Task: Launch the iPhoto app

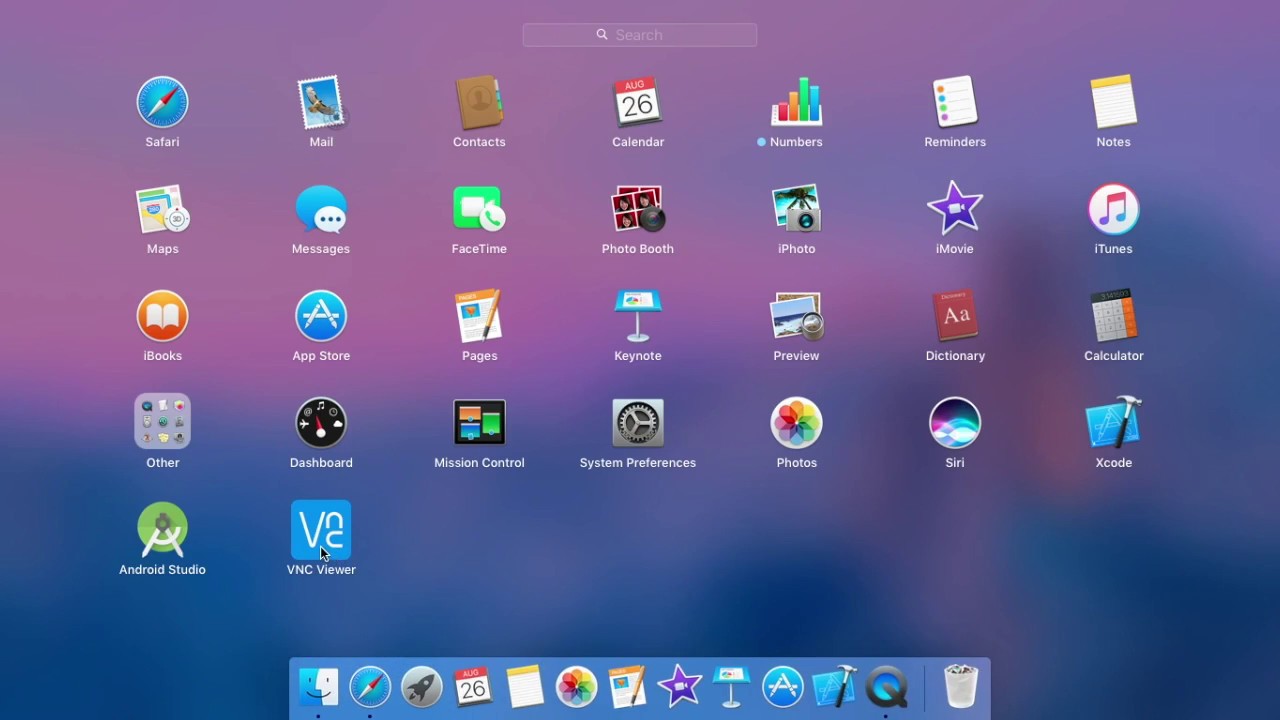Action: 796,210
